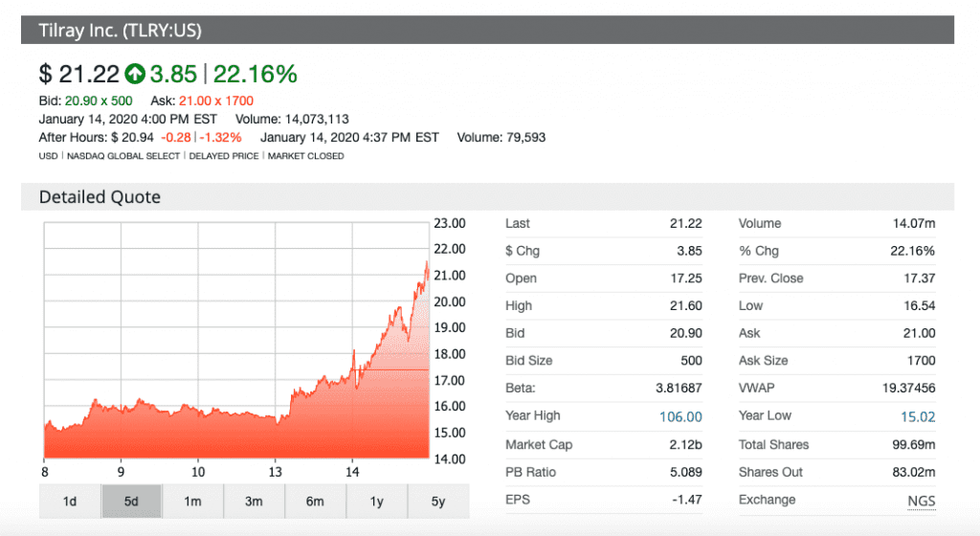This screenshot has height=536, width=980.
Task: Show the 1m chart timeframe
Action: tap(193, 502)
